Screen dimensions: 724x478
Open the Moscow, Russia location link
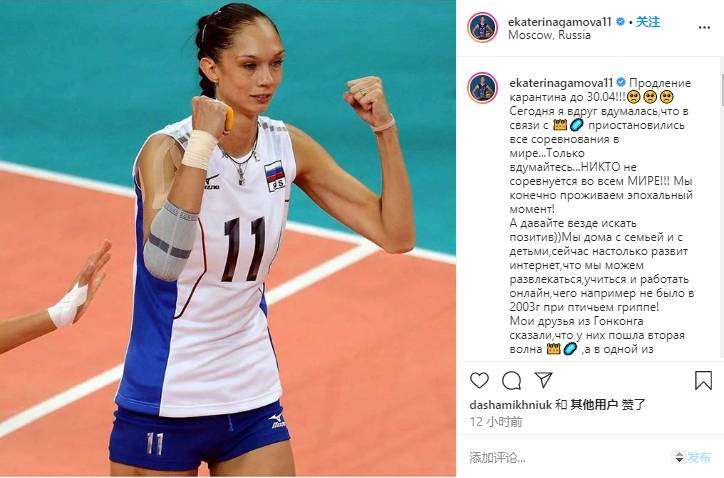[549, 35]
